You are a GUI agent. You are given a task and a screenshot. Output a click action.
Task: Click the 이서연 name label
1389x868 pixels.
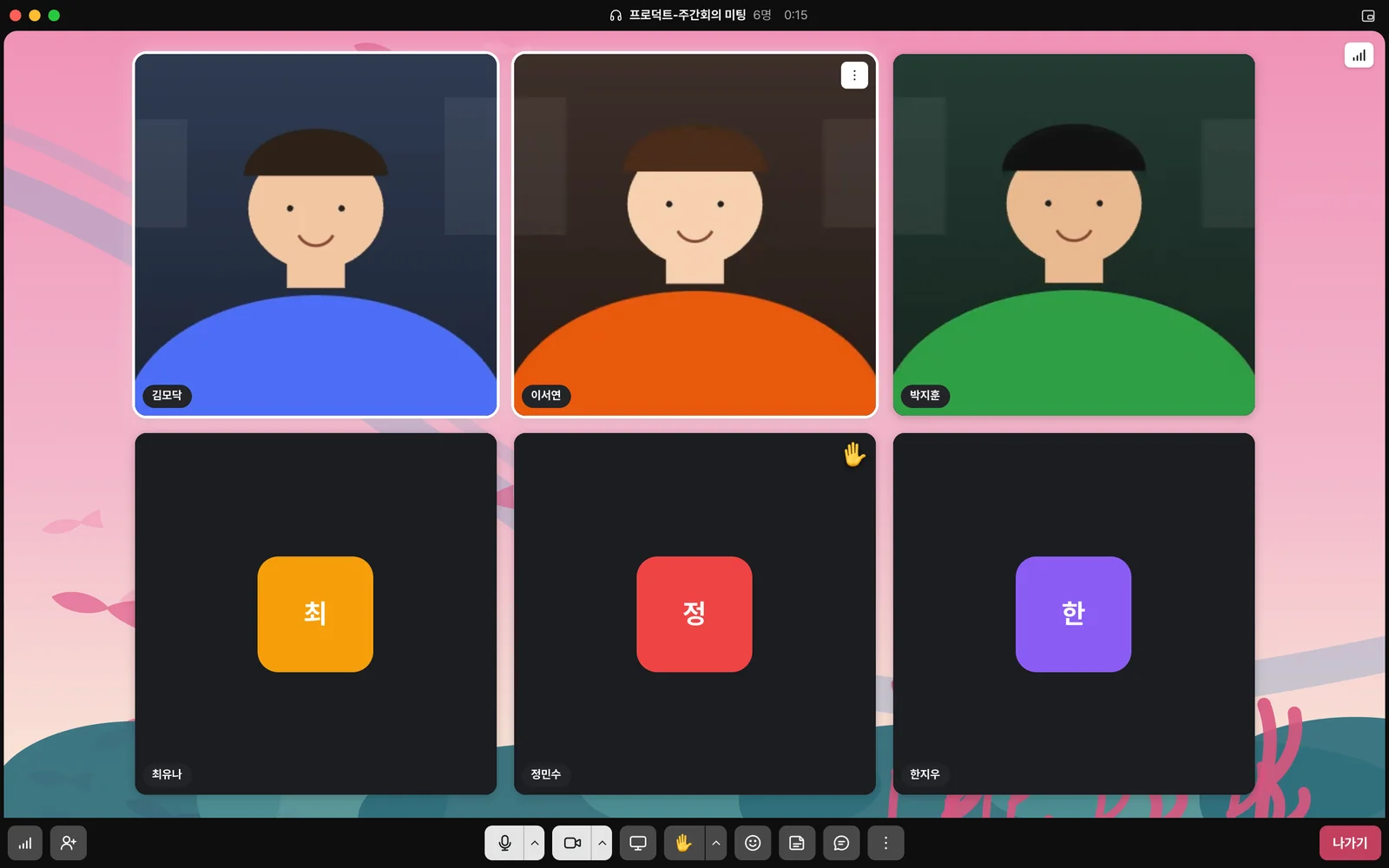[546, 396]
